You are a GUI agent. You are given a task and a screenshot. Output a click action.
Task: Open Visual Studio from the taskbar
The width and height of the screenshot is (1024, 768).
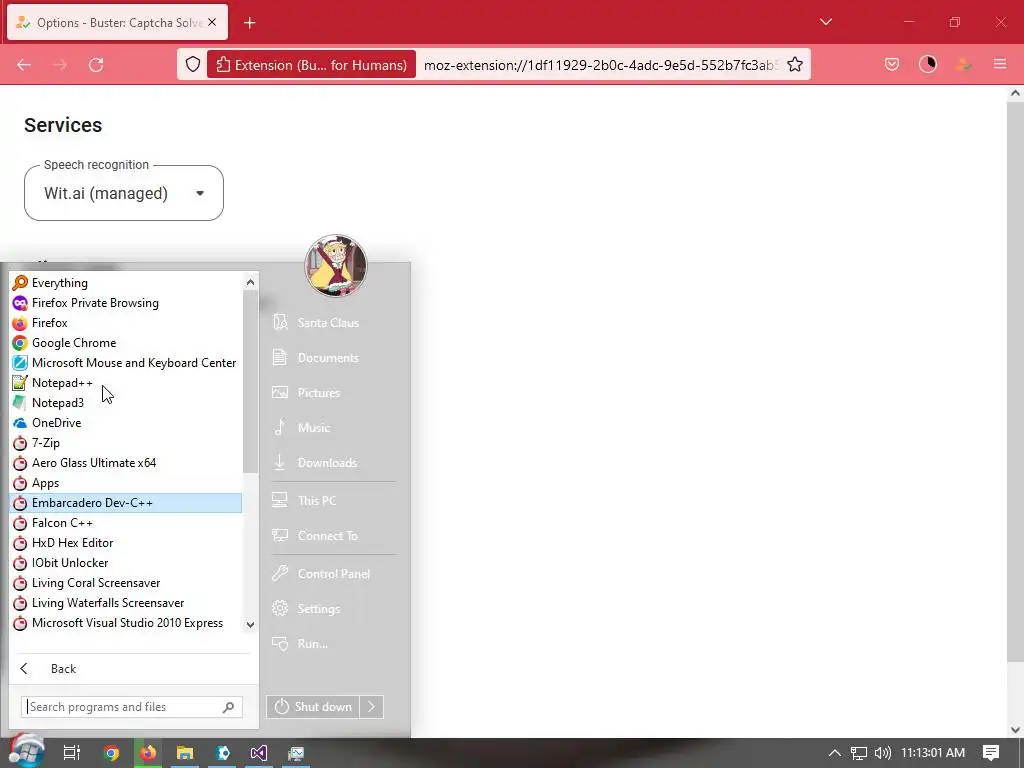tap(259, 753)
